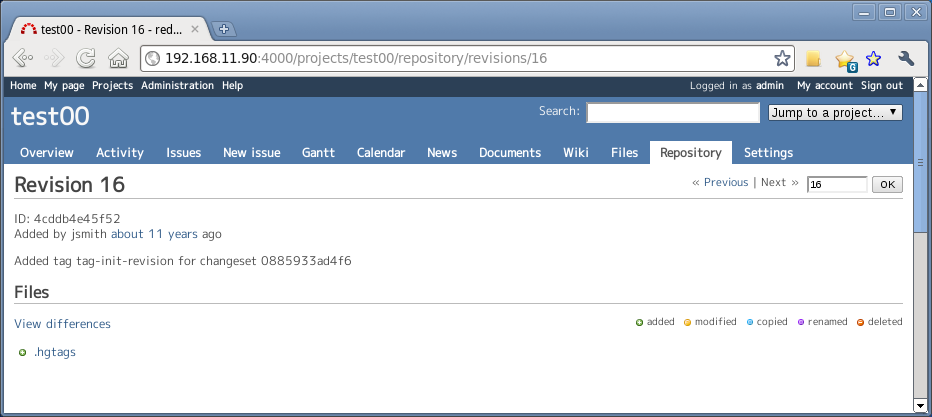Reload the page with the refresh icon
The image size is (932, 417).
click(86, 58)
